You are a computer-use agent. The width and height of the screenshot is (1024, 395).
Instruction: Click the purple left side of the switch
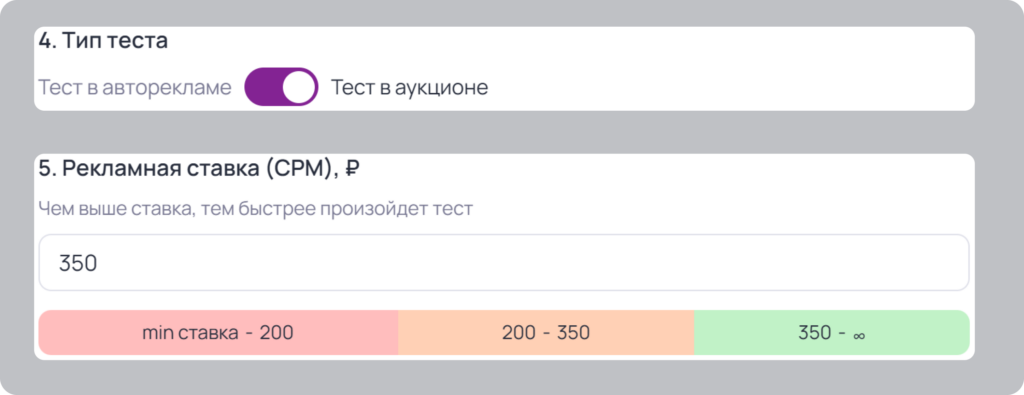pos(263,87)
